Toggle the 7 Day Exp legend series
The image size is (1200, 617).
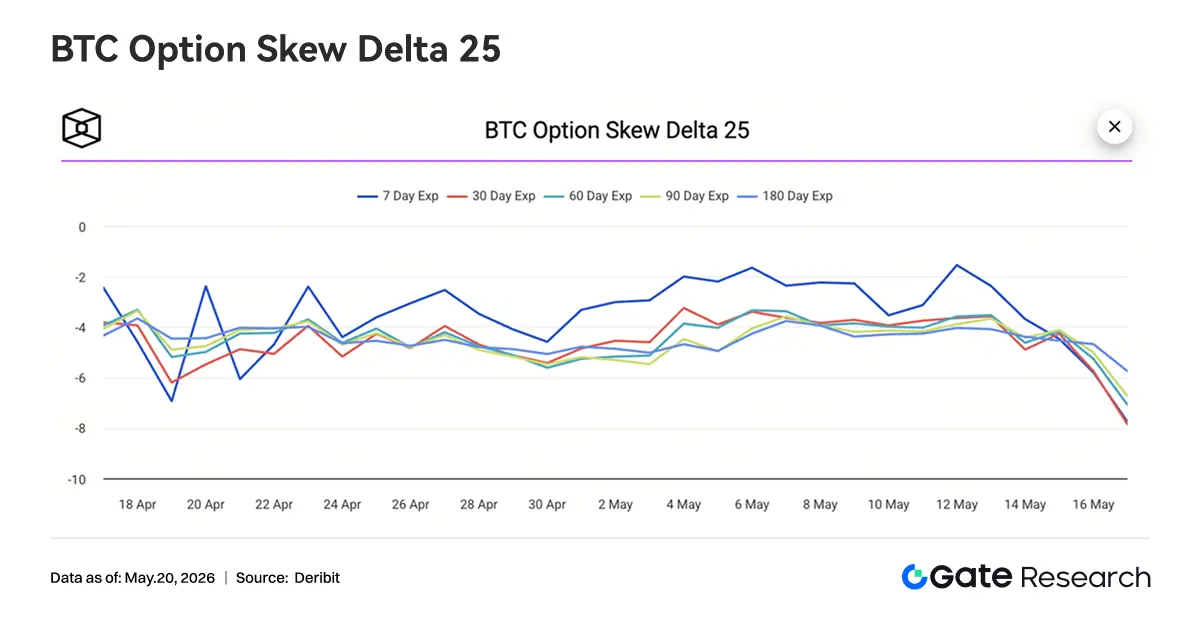398,196
